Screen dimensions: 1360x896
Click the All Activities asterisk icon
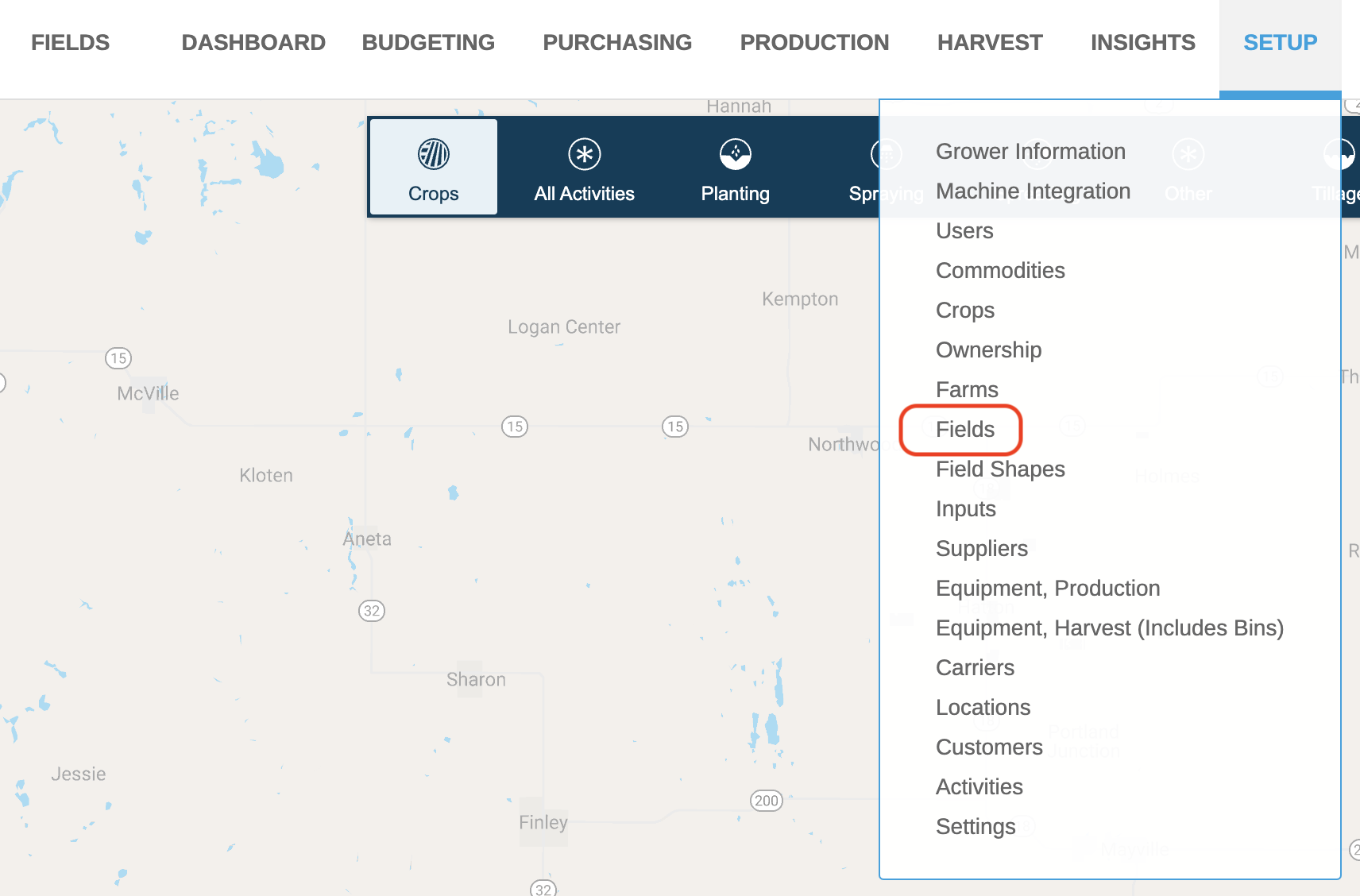point(585,154)
